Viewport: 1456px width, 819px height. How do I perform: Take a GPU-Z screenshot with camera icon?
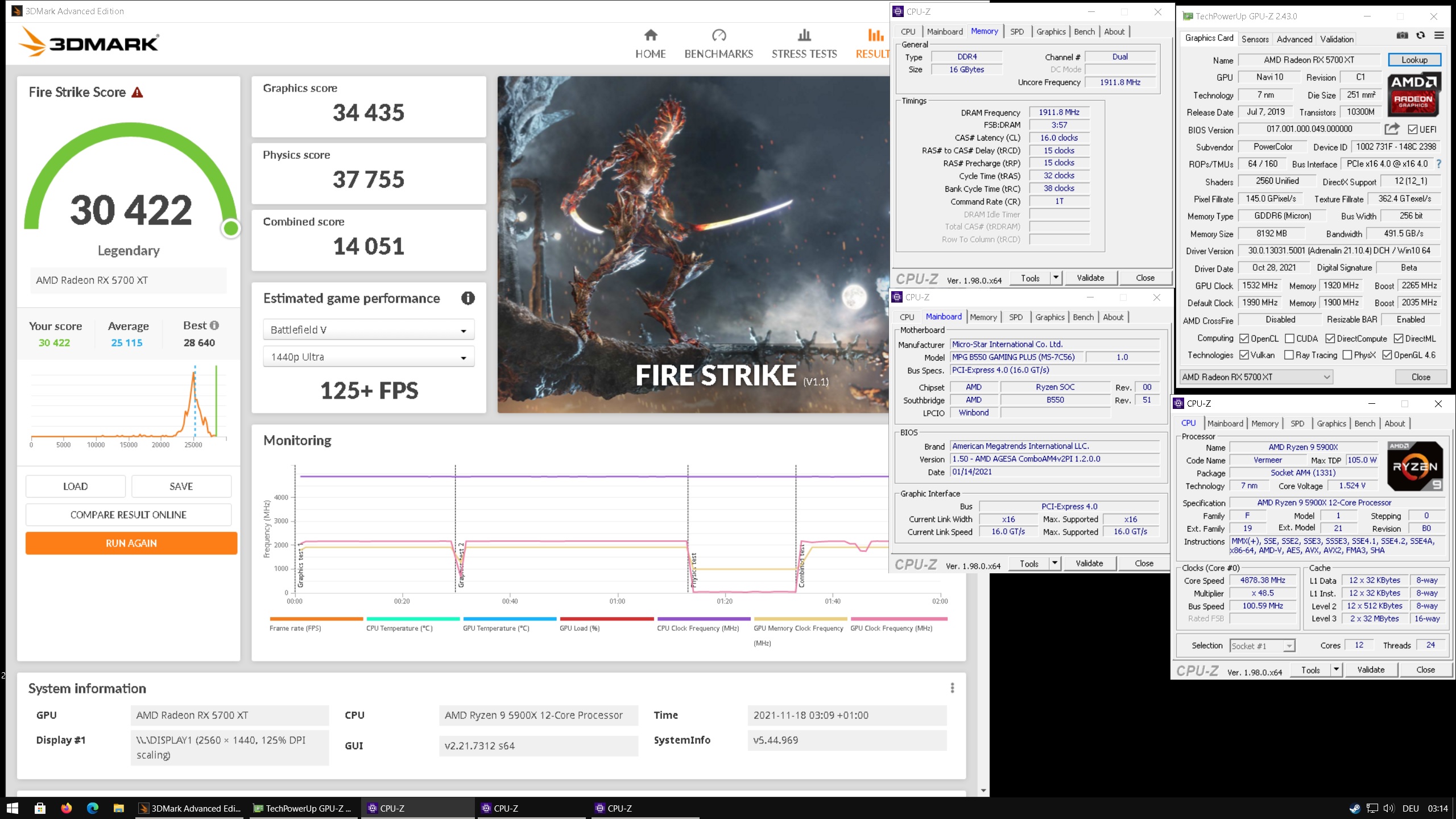[1402, 35]
